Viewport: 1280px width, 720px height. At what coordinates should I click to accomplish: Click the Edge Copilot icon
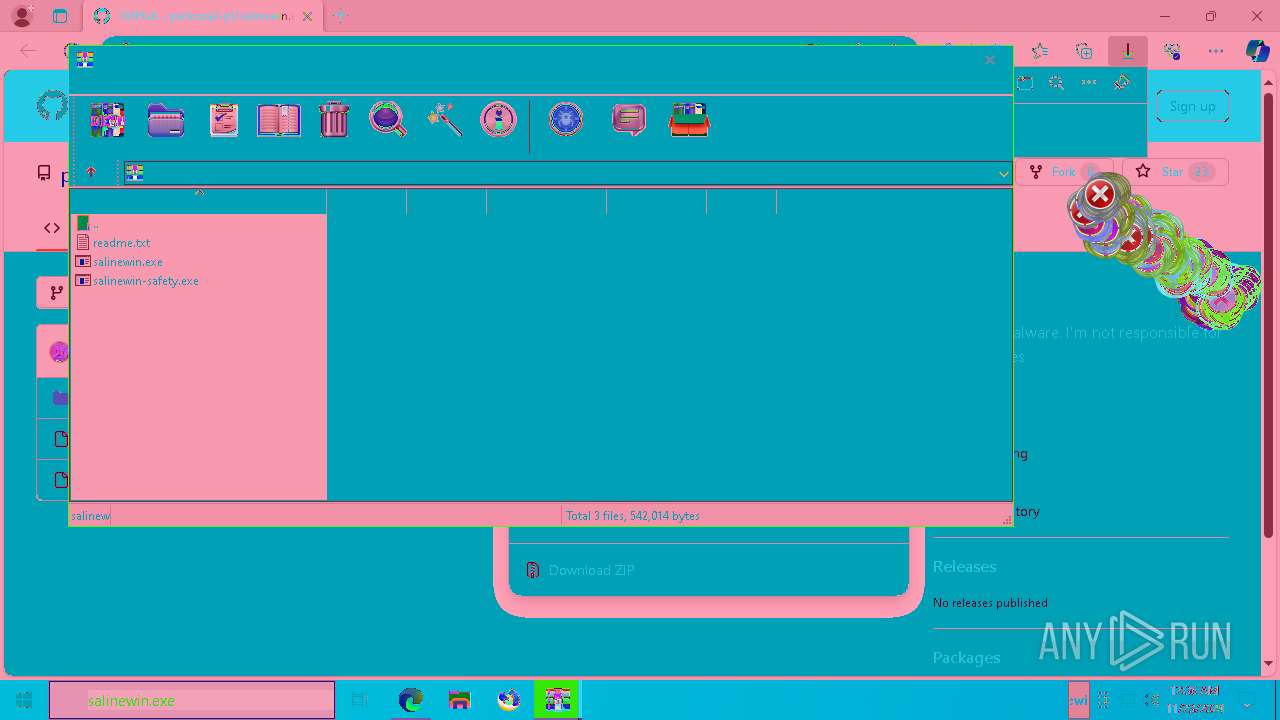tap(1257, 51)
